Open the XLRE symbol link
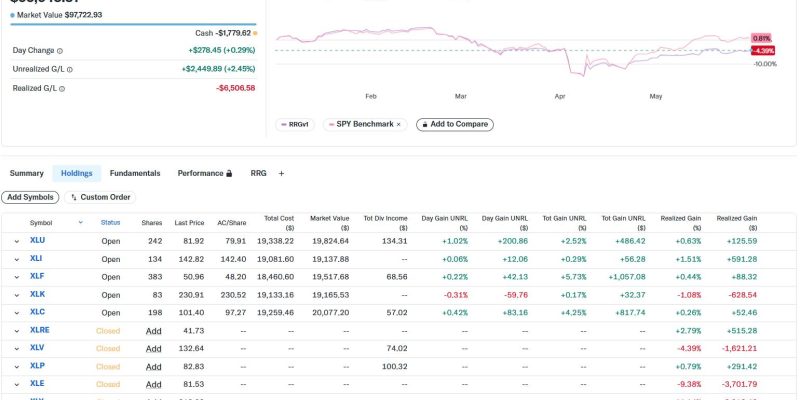The height and width of the screenshot is (400, 800). [x=40, y=330]
